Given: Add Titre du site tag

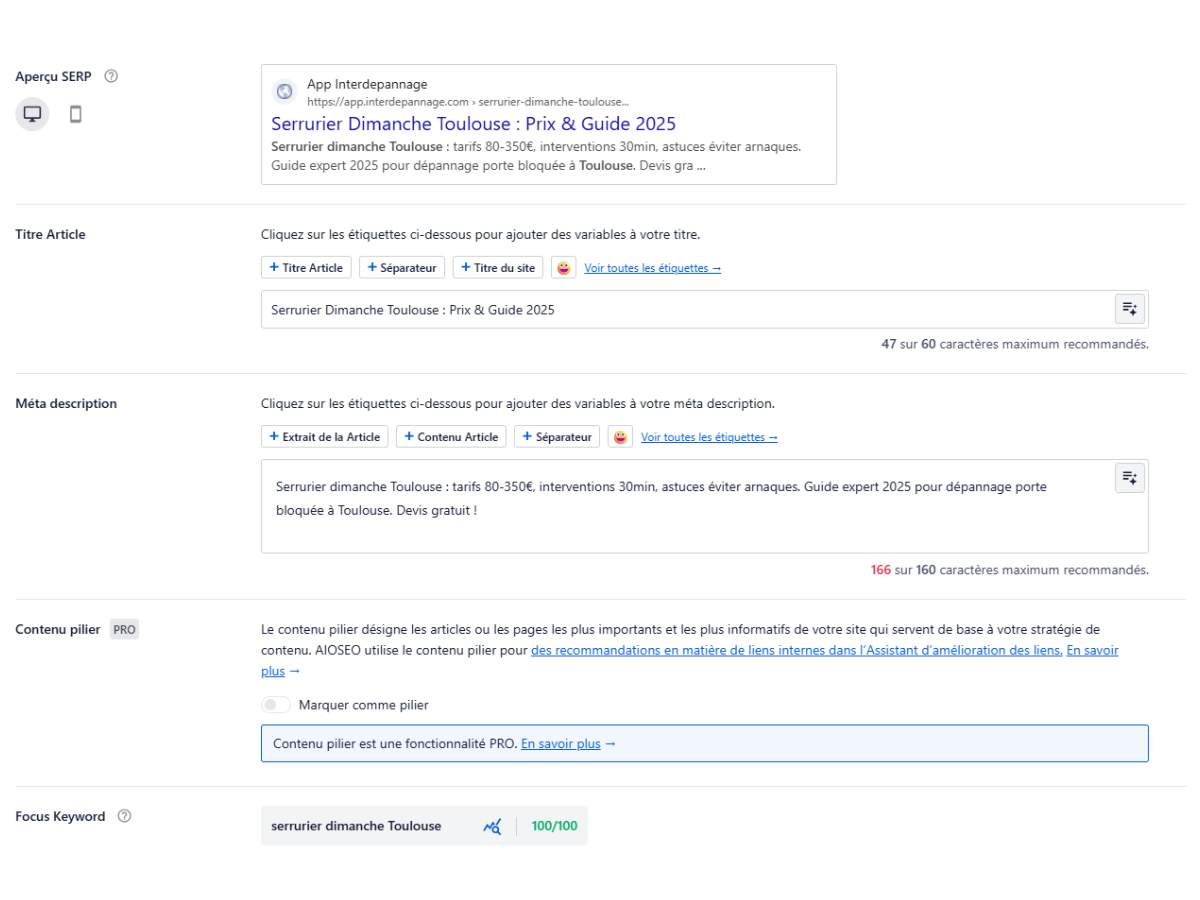Looking at the screenshot, I should point(498,268).
